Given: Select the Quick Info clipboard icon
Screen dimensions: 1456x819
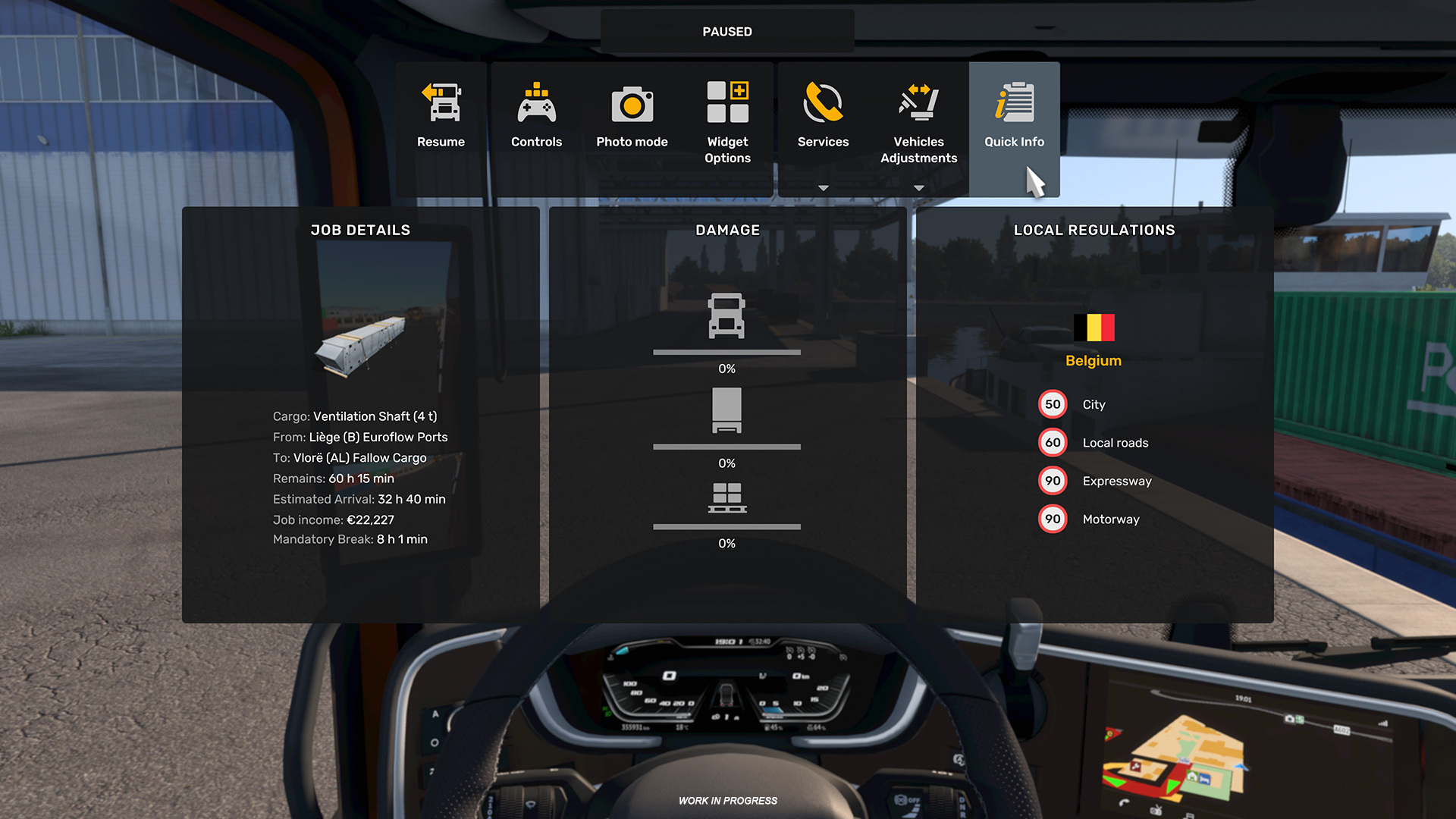Looking at the screenshot, I should tap(1015, 102).
